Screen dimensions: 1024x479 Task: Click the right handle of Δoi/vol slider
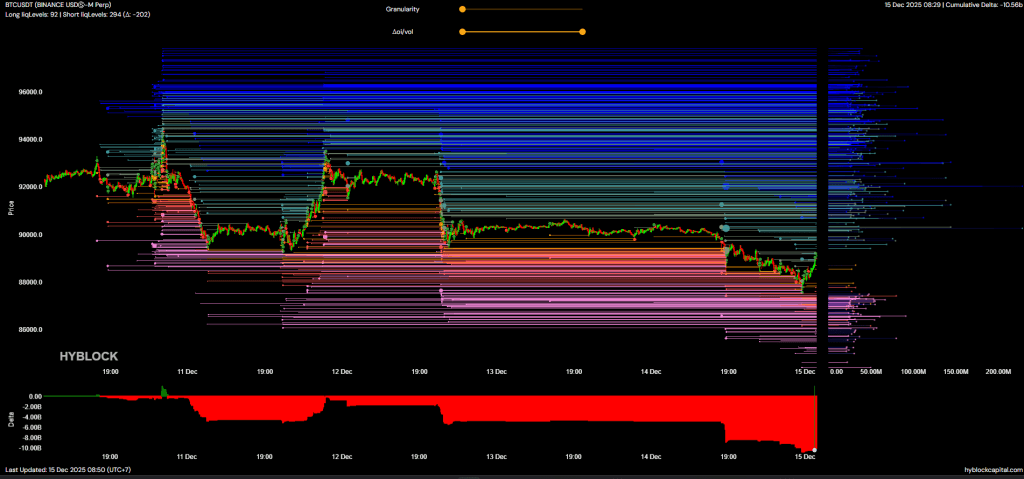(582, 31)
